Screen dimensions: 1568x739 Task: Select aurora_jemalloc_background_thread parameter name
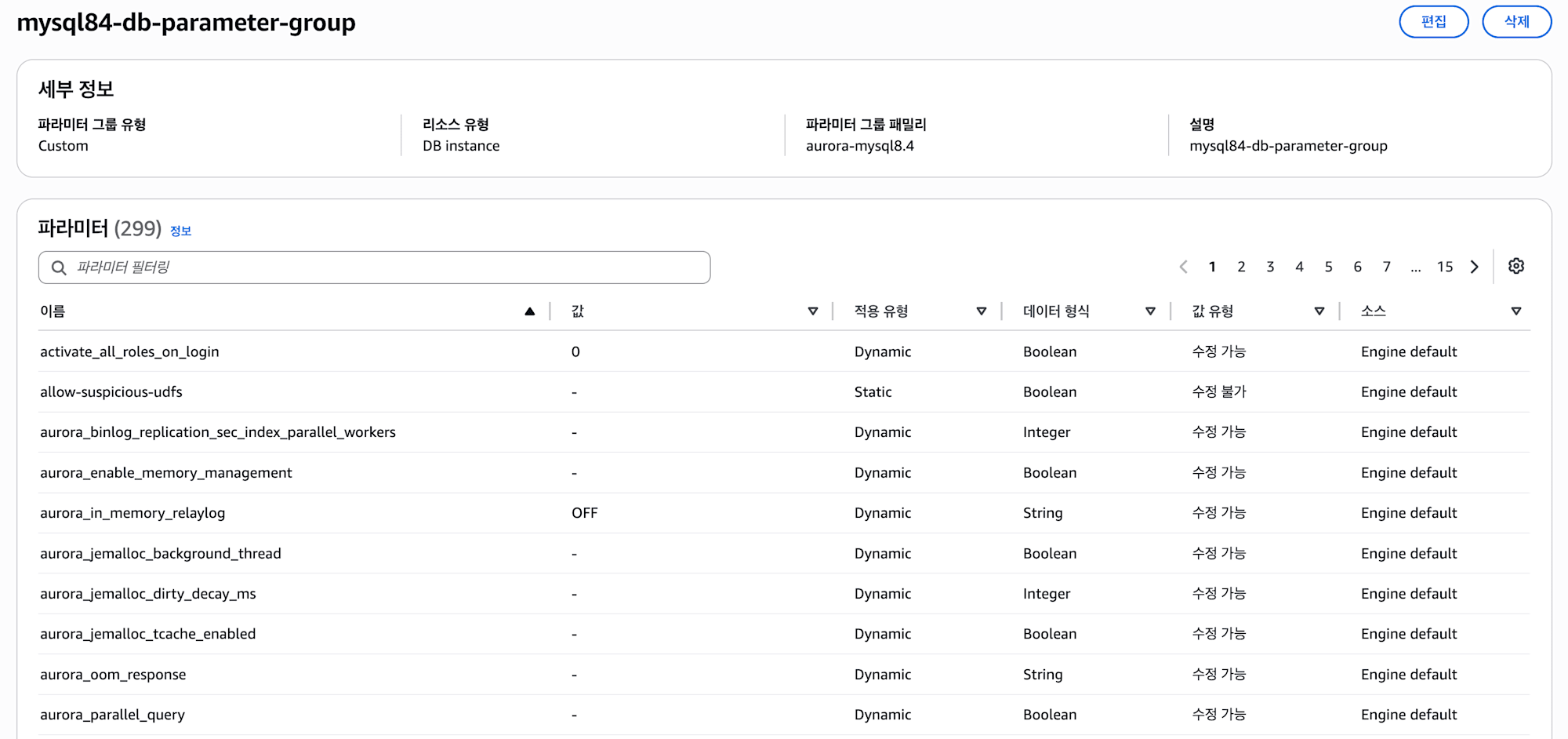161,553
